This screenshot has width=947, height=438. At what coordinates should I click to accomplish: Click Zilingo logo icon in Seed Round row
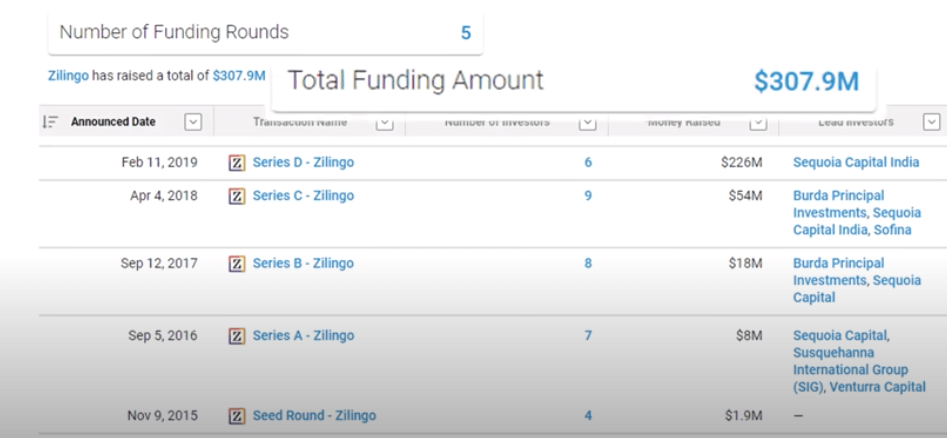[x=237, y=416]
